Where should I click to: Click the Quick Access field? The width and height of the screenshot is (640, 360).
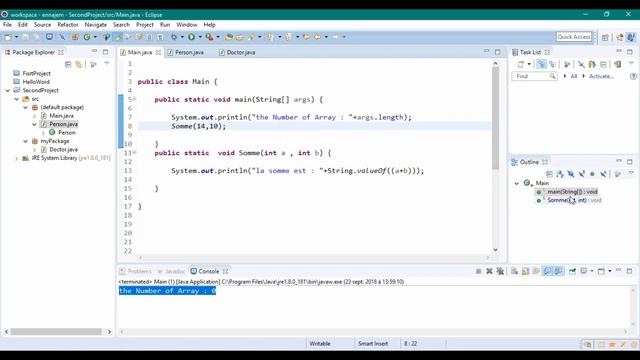tap(573, 37)
